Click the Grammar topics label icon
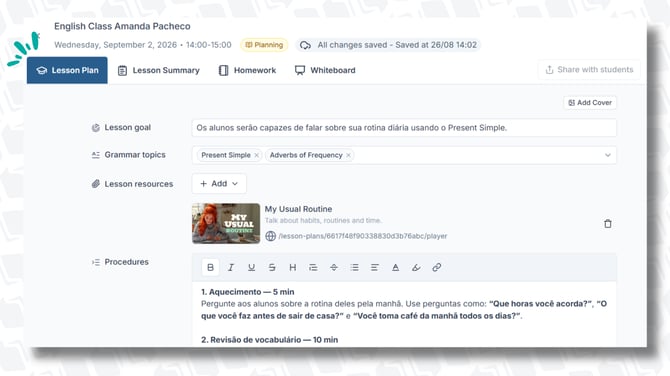This screenshot has width=670, height=376. (96, 155)
